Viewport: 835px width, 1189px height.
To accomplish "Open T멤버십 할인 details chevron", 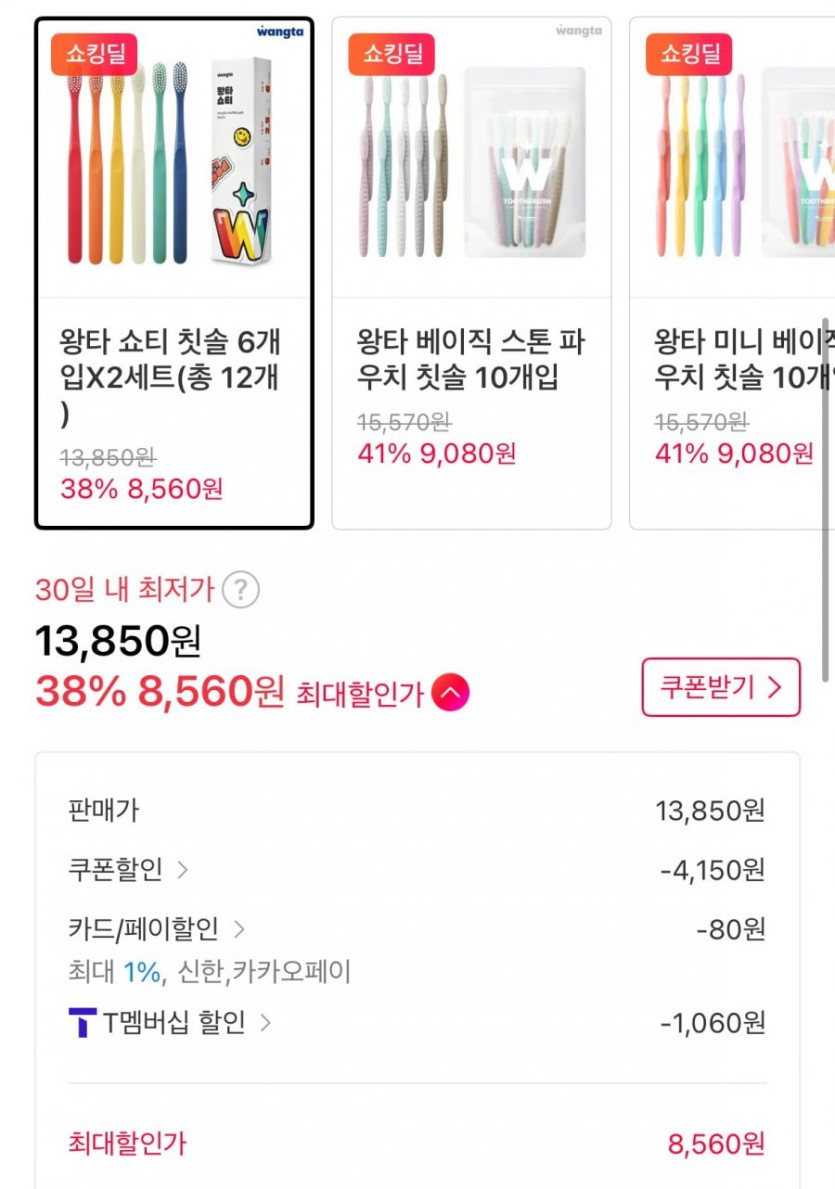I will coord(265,1023).
